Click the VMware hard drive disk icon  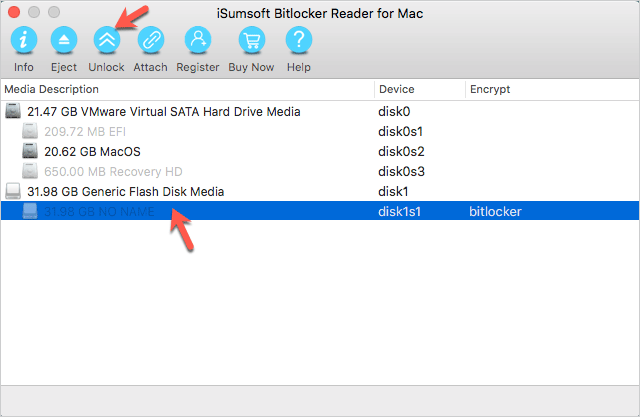(13, 112)
